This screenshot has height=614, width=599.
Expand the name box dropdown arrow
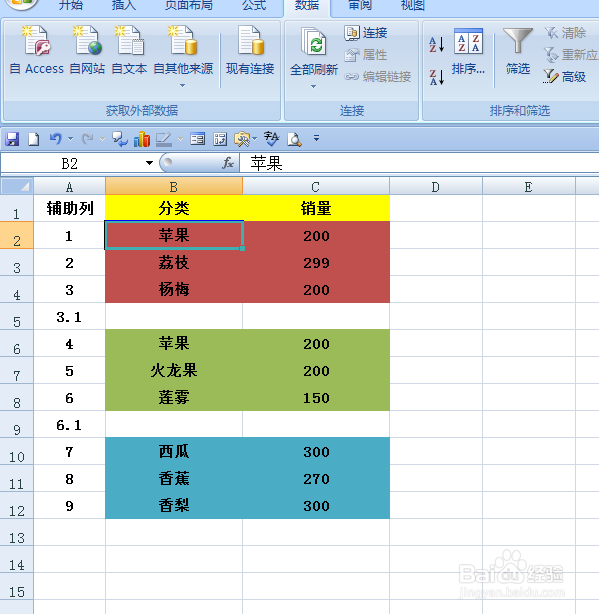coord(149,163)
